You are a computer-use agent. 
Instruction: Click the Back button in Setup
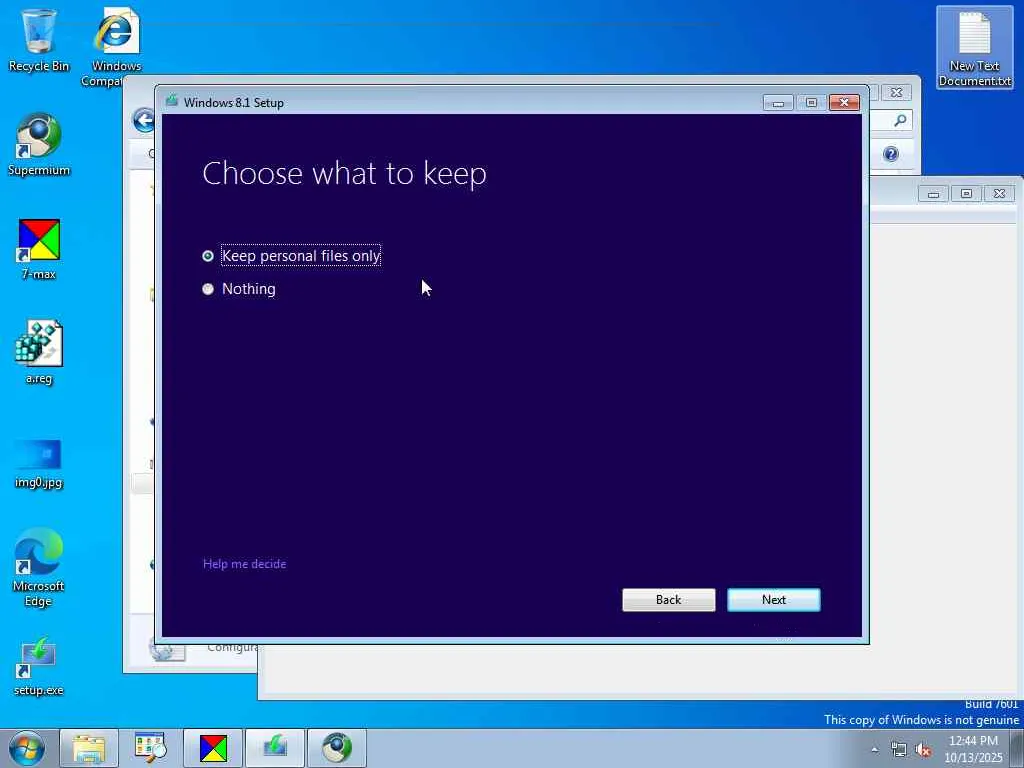coord(668,600)
